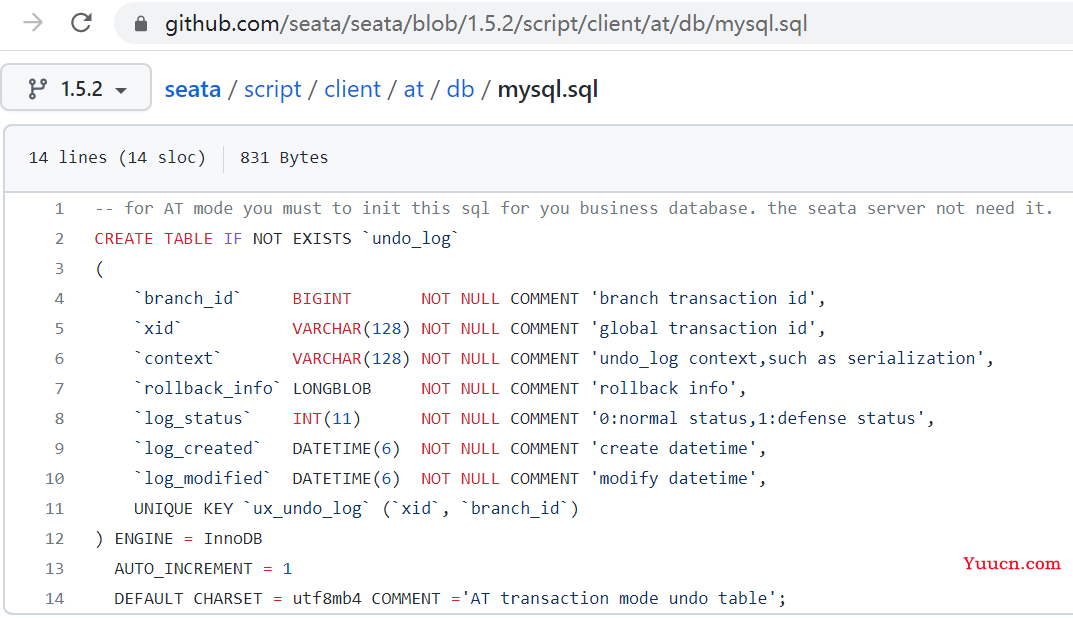Select line number 13
This screenshot has width=1073, height=618.
point(55,569)
